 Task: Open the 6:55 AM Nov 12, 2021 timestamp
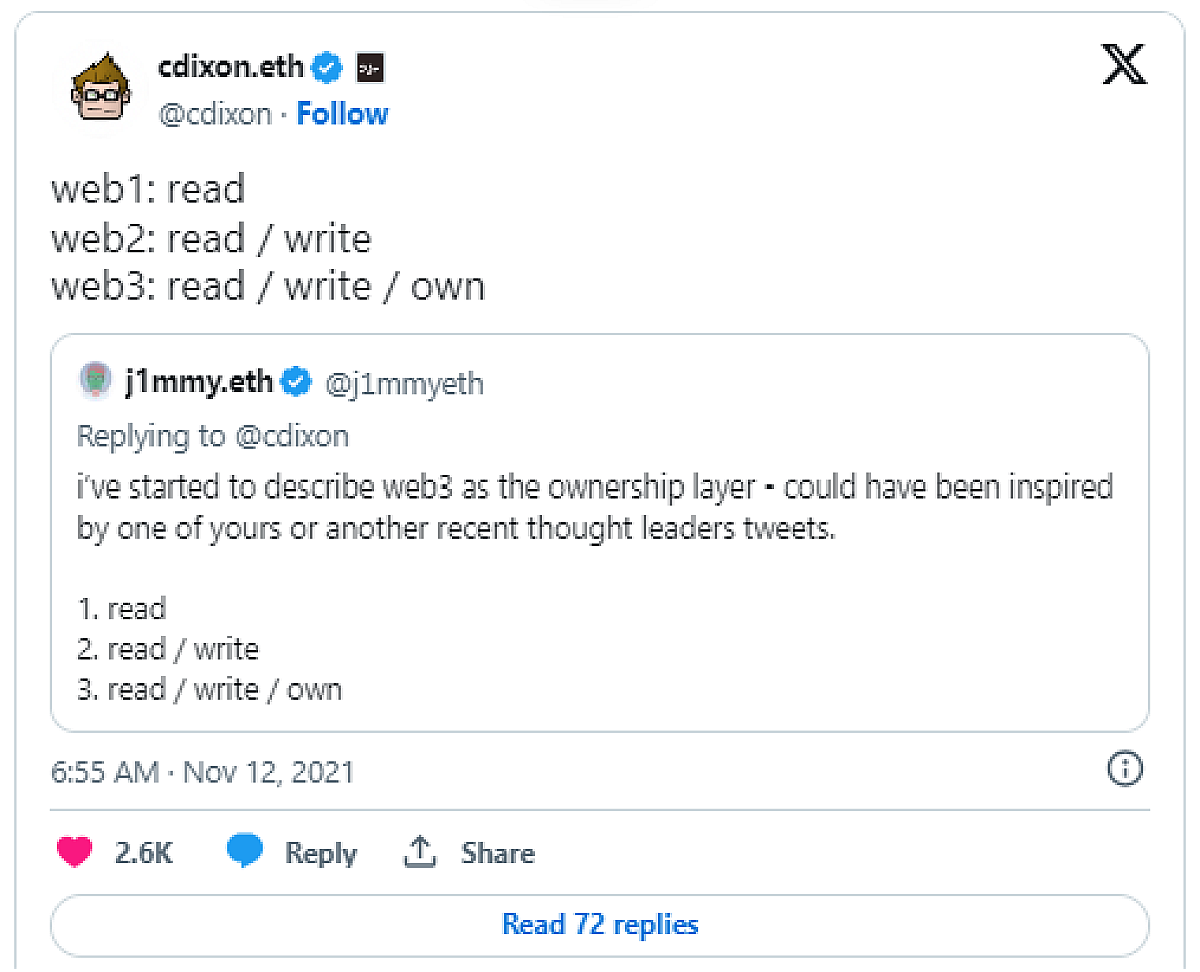[202, 772]
